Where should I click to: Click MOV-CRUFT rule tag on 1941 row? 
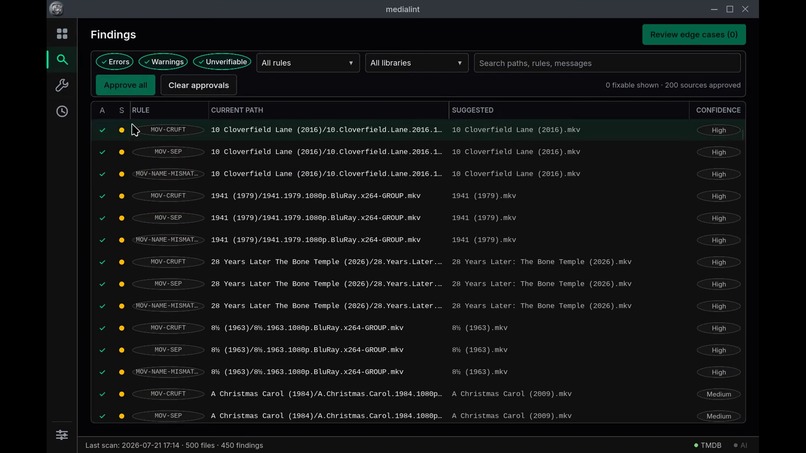tap(168, 196)
